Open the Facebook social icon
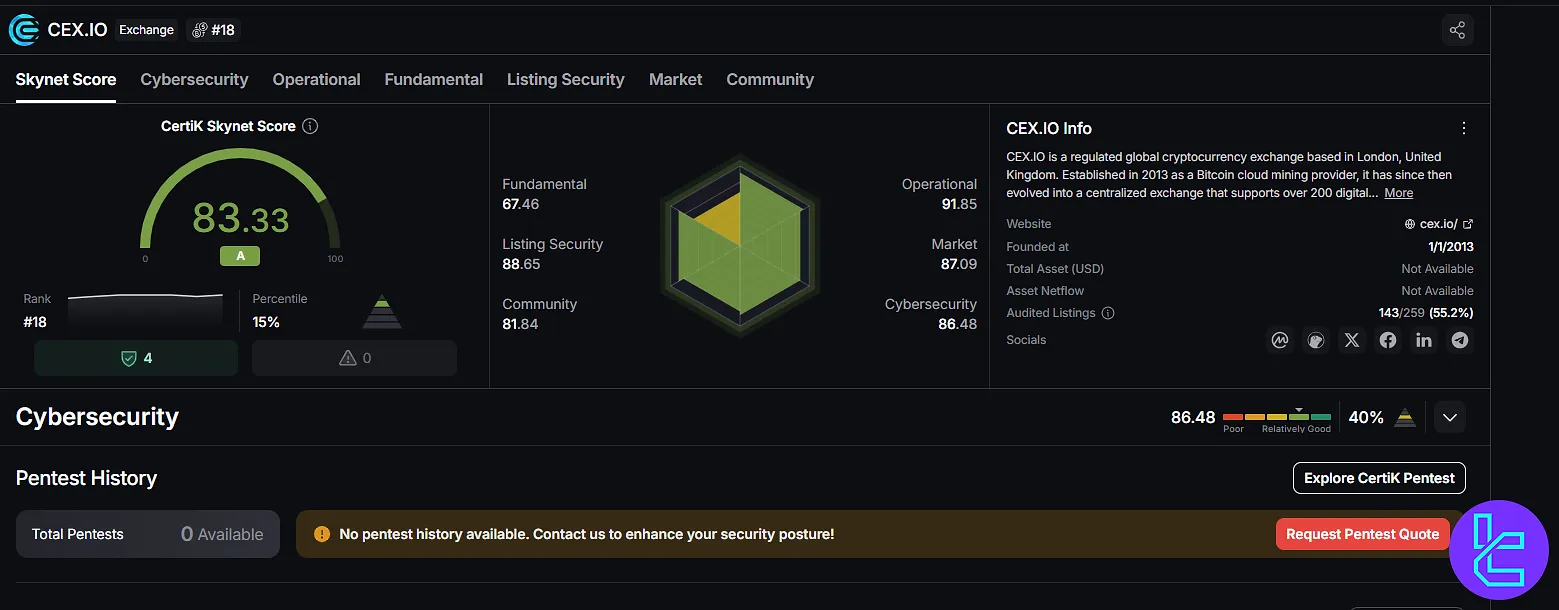 tap(1388, 340)
